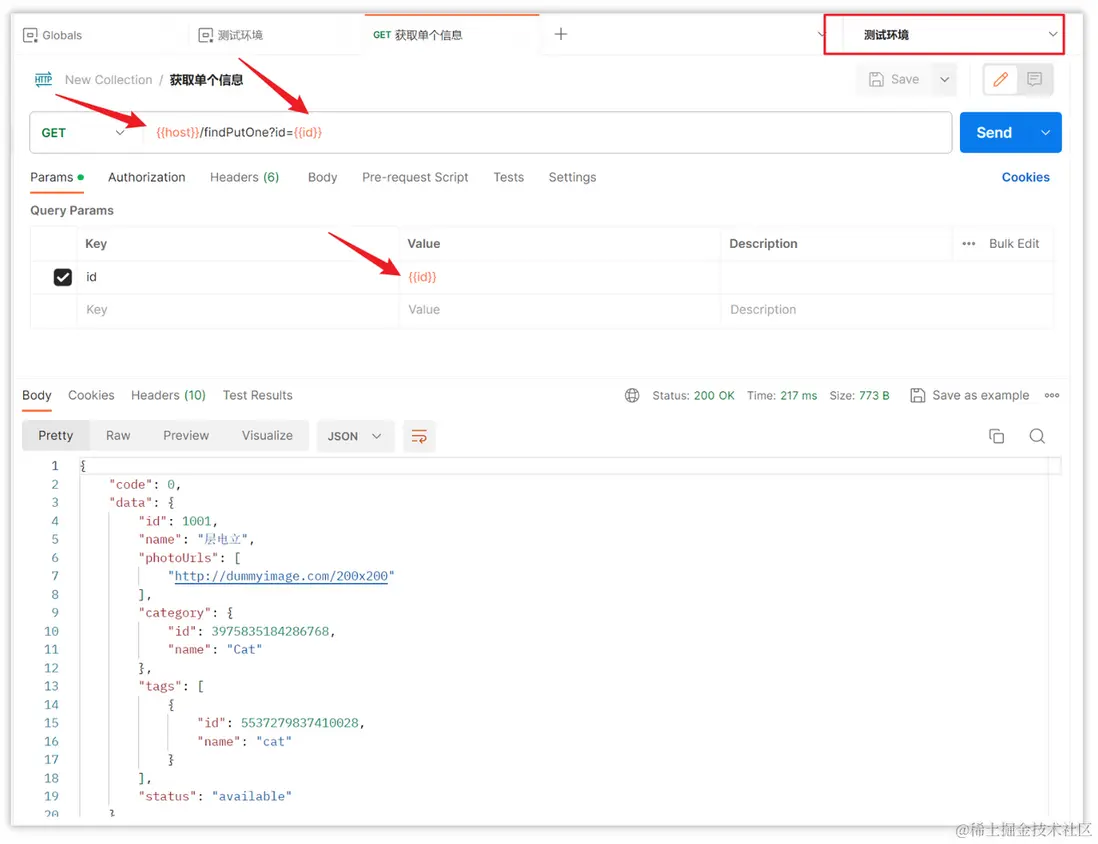
Task: Click the "name": "Cat" line
Action: pos(214,649)
